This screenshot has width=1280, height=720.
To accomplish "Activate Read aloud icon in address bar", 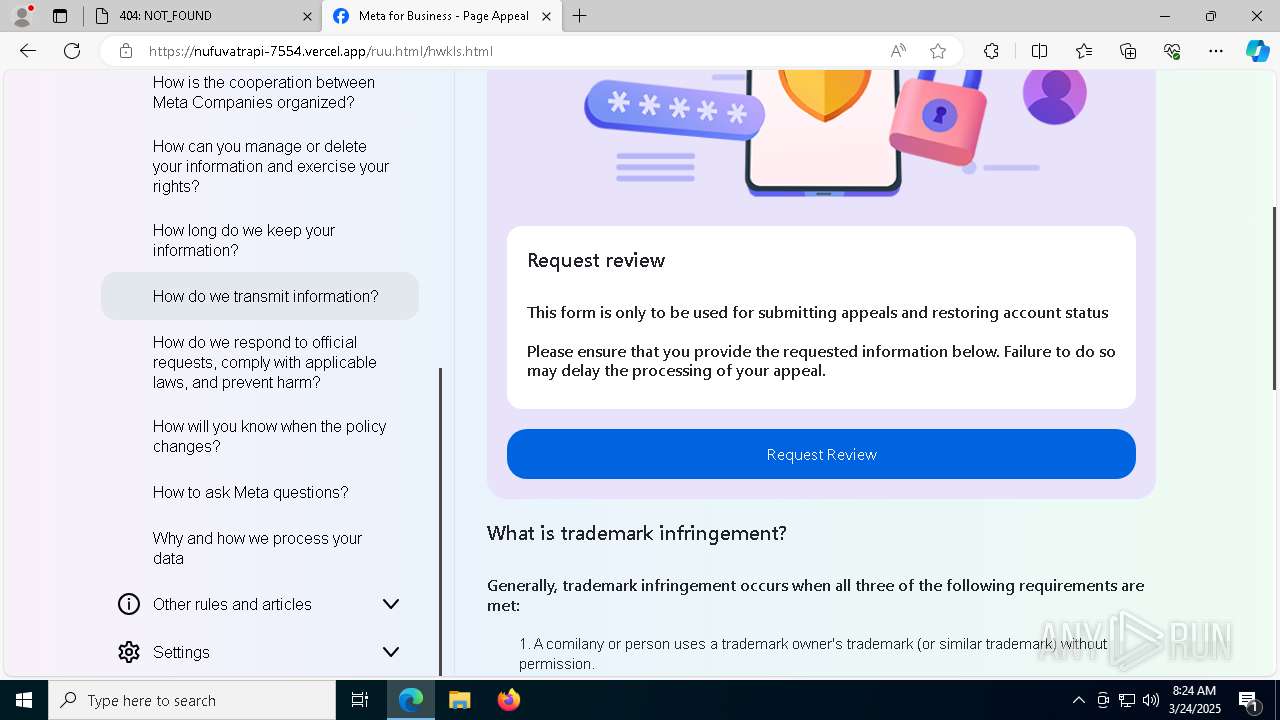I will tap(898, 51).
